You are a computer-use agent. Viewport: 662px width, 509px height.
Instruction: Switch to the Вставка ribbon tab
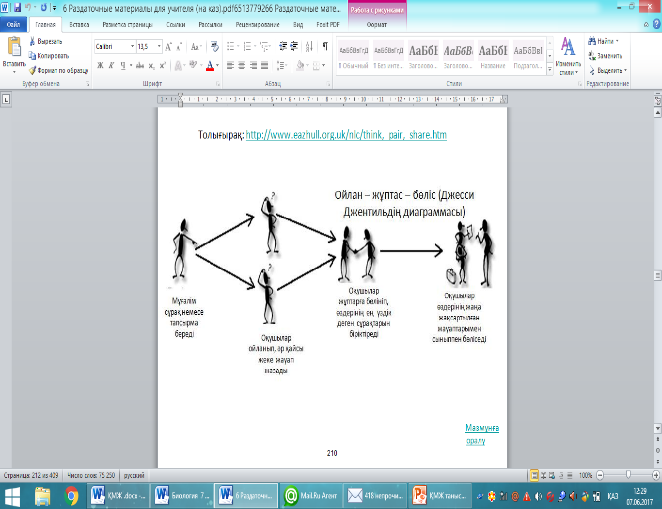pos(79,25)
